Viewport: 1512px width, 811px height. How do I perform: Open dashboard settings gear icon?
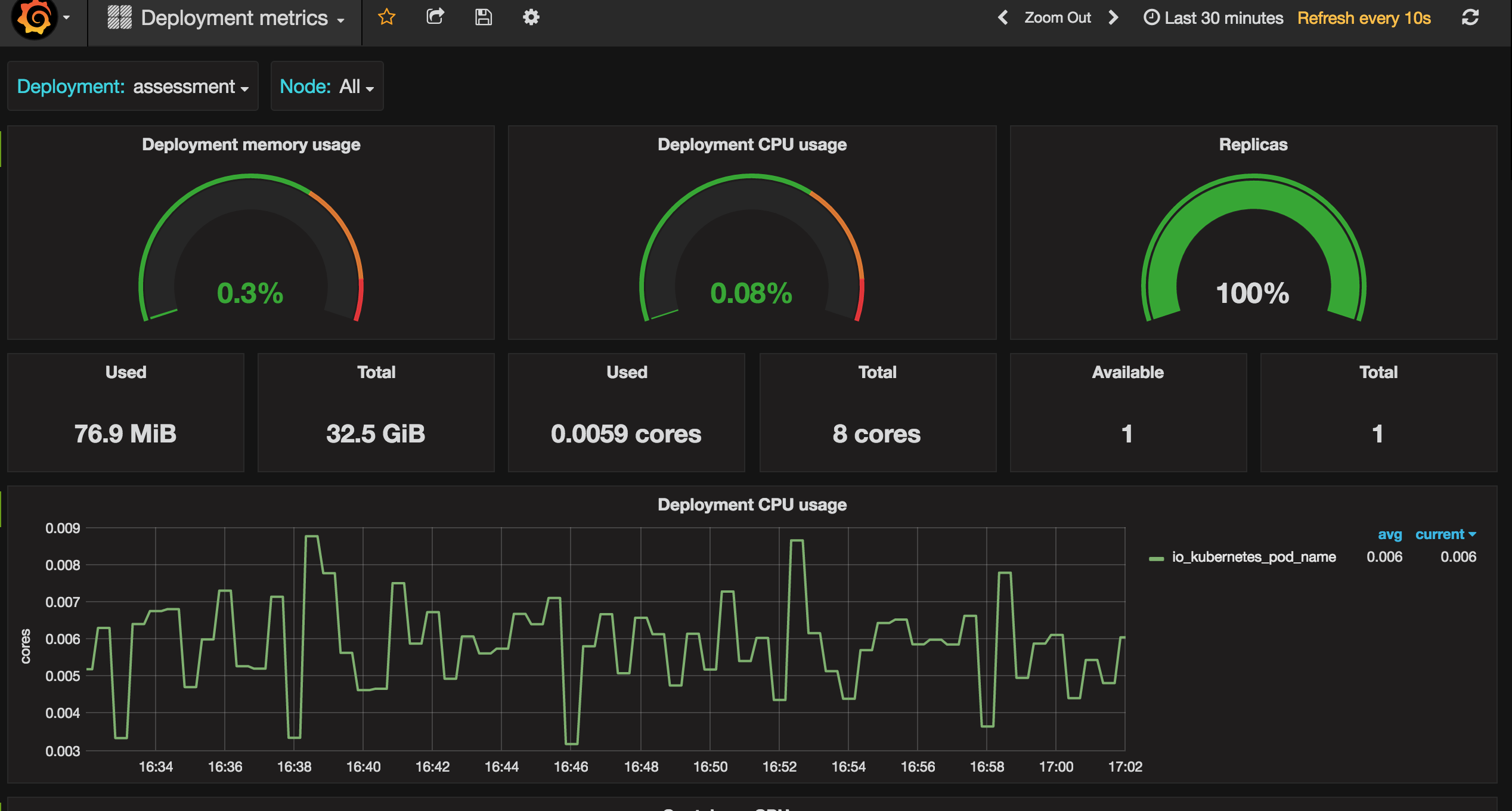tap(531, 17)
